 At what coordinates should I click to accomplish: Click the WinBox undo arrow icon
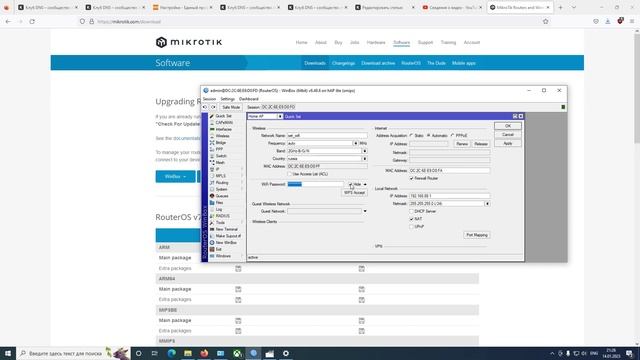tap(205, 107)
